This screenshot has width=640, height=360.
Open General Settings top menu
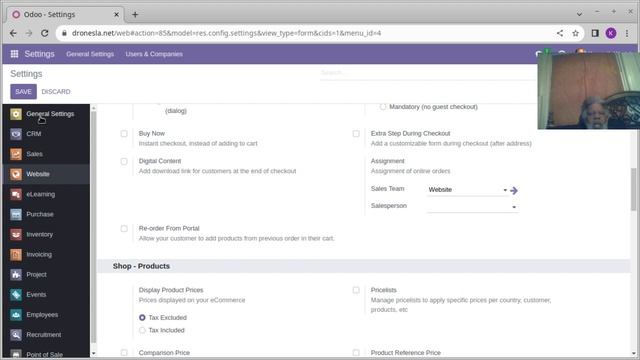click(x=90, y=54)
